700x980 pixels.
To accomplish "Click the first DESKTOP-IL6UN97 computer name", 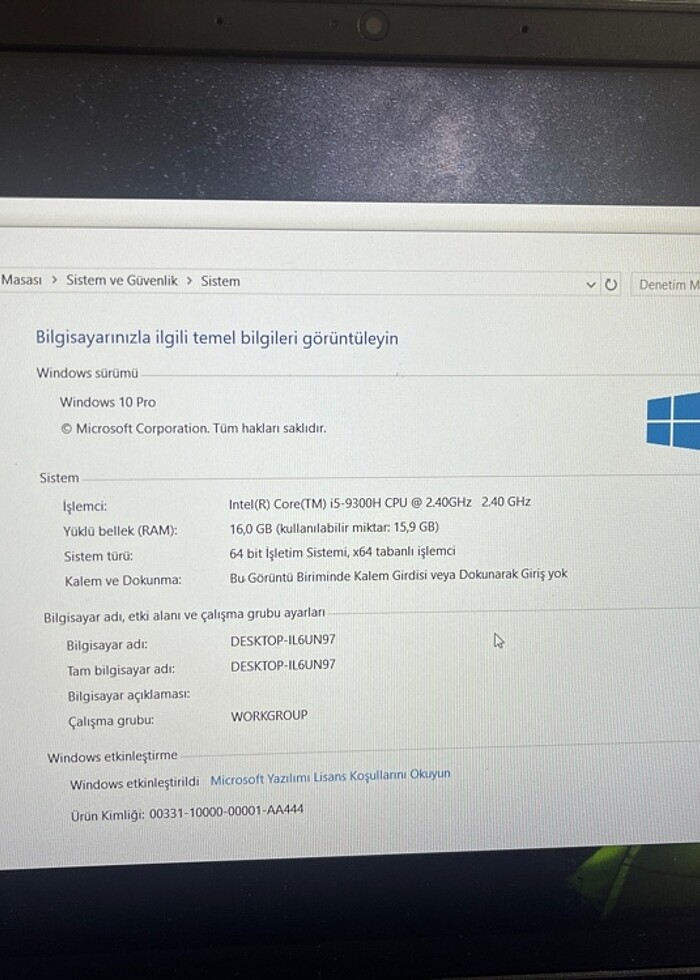I will coord(283,642).
